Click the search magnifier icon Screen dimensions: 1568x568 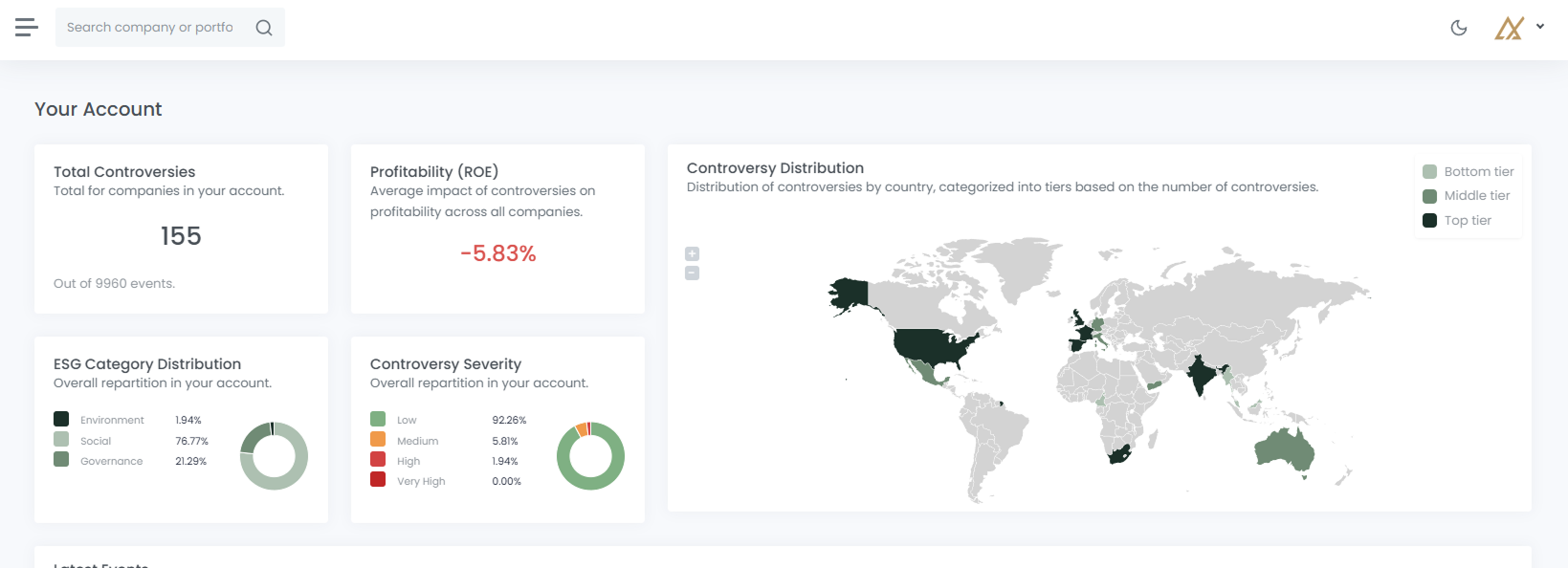coord(264,28)
